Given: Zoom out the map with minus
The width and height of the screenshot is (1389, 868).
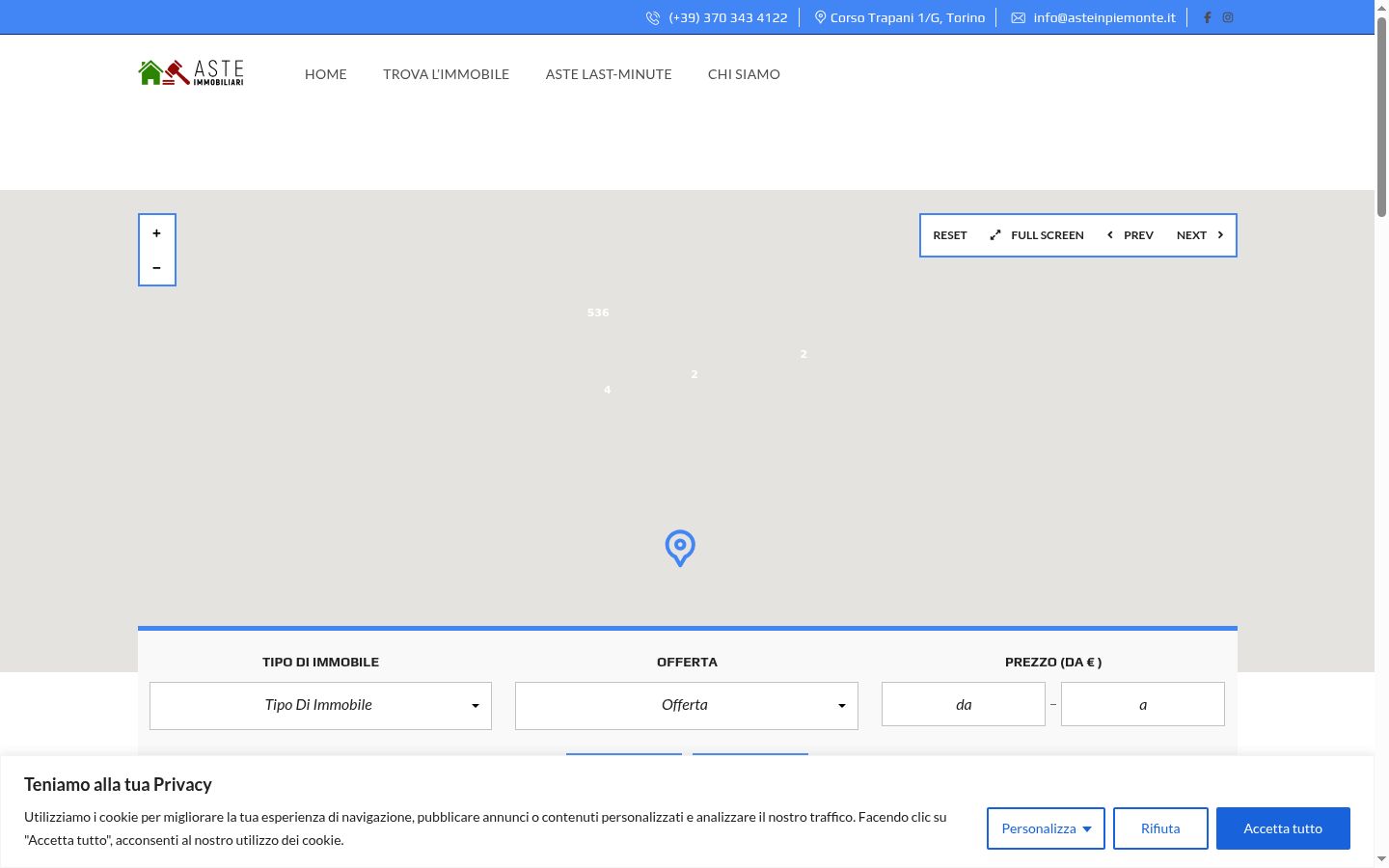Looking at the screenshot, I should click(156, 267).
